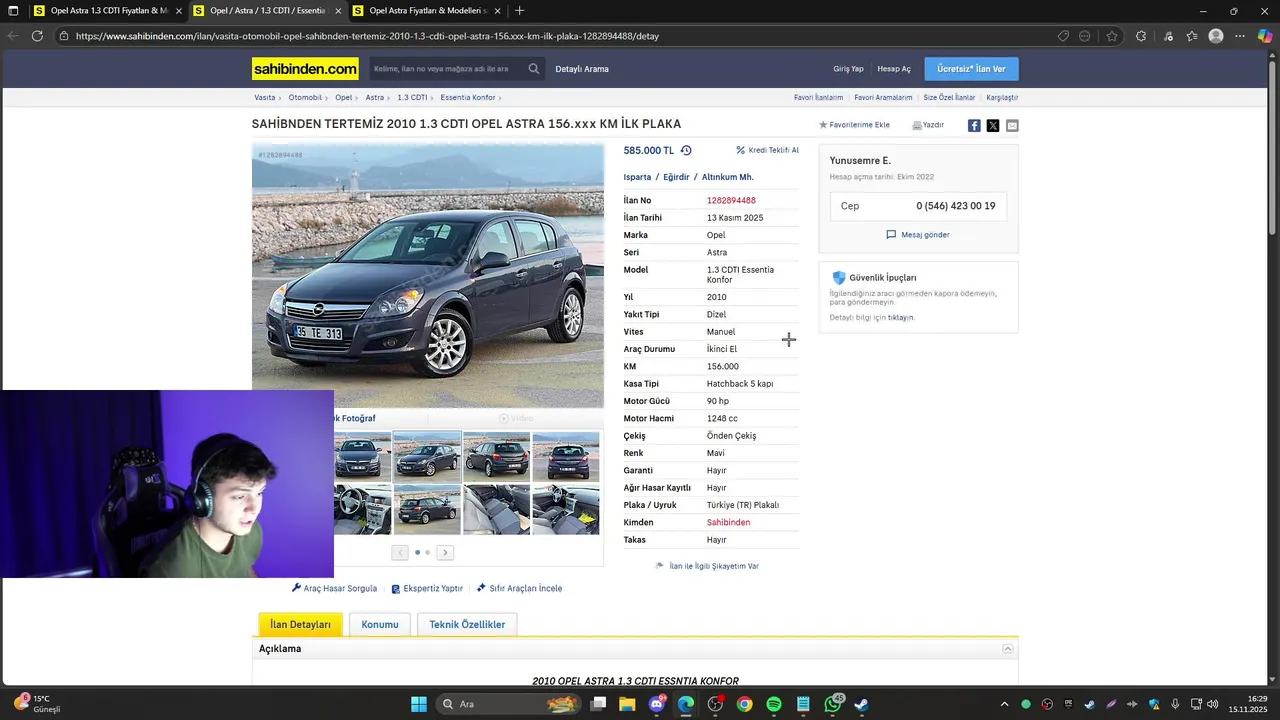The image size is (1280, 720).
Task: Open WhatsApp from the taskbar
Action: point(833,704)
